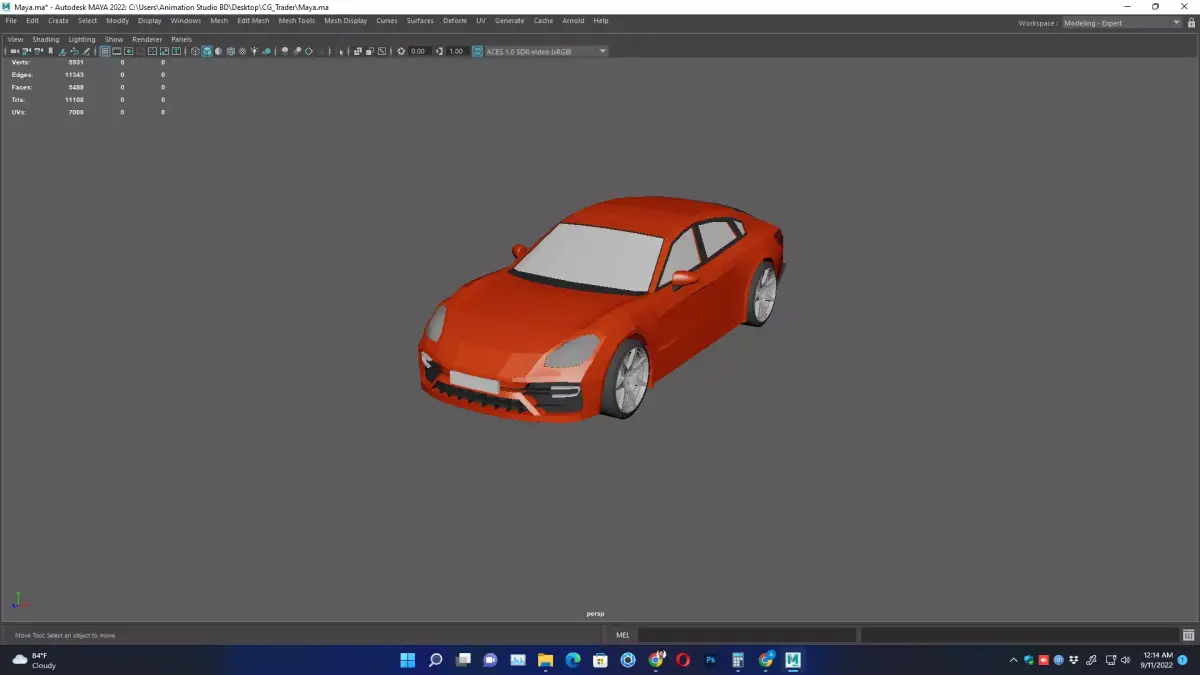
Task: Toggle the Safe Title overlay
Action: coord(176,51)
